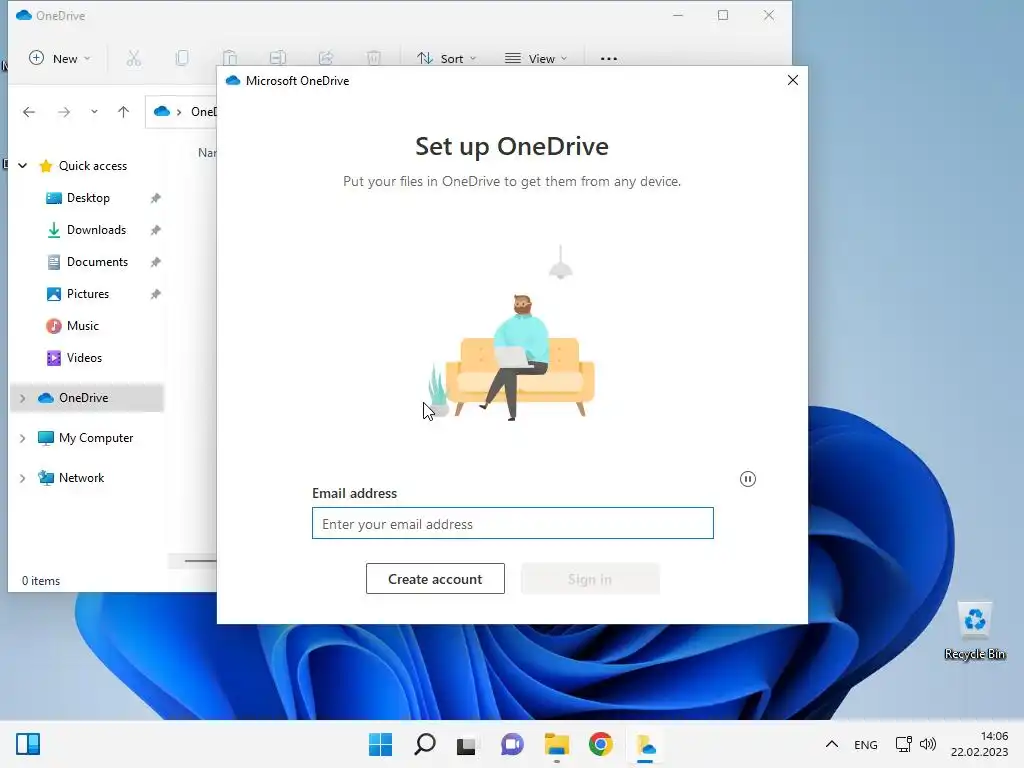This screenshot has height=768, width=1024.
Task: Pause the animation with the pause icon
Action: (x=748, y=479)
